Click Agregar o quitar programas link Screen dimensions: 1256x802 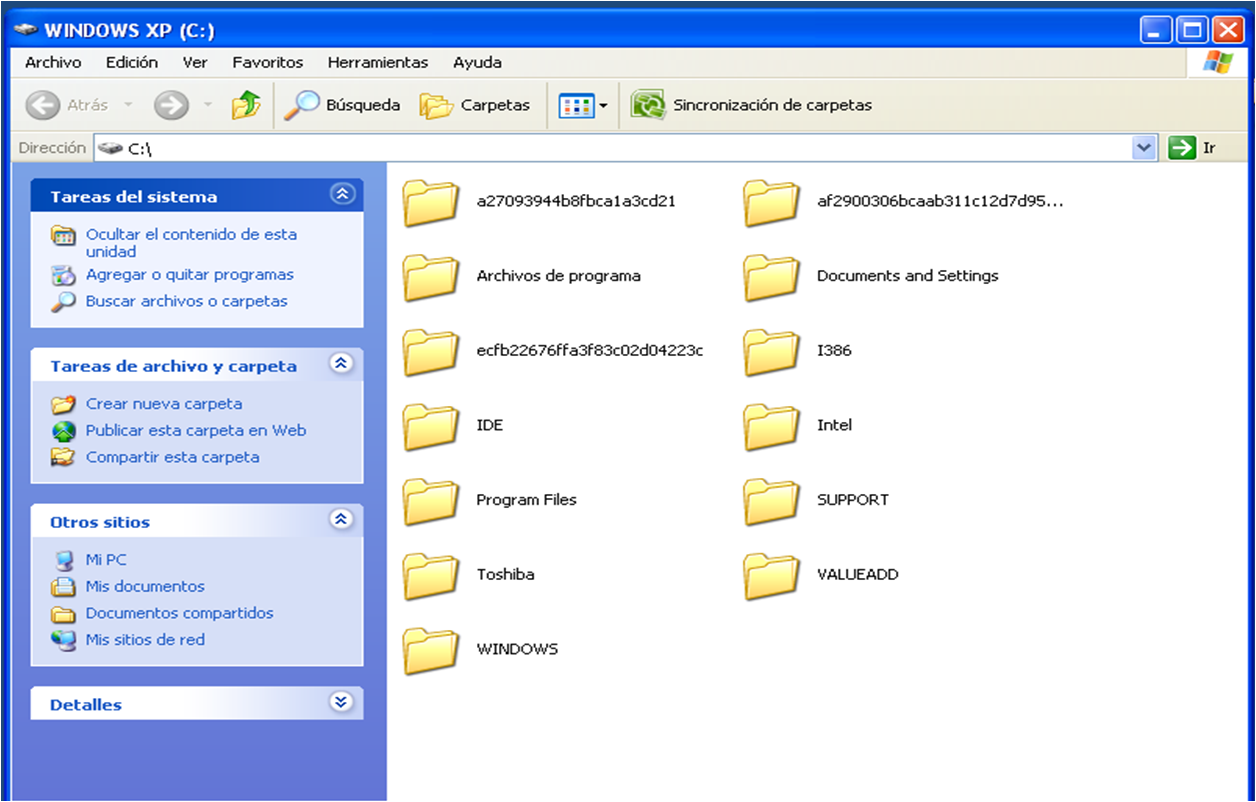coord(189,274)
